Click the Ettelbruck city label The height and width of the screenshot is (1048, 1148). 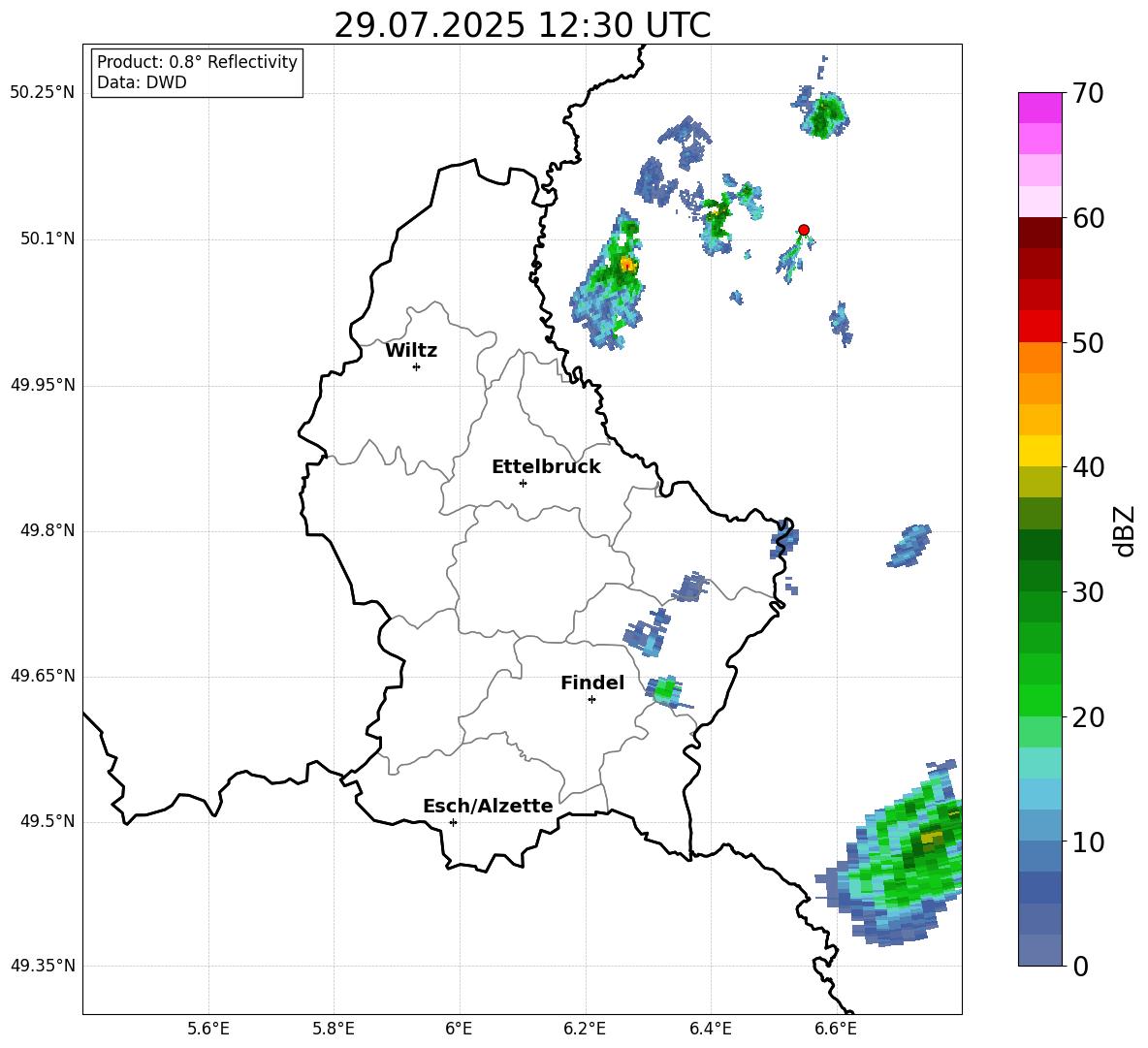click(x=546, y=467)
